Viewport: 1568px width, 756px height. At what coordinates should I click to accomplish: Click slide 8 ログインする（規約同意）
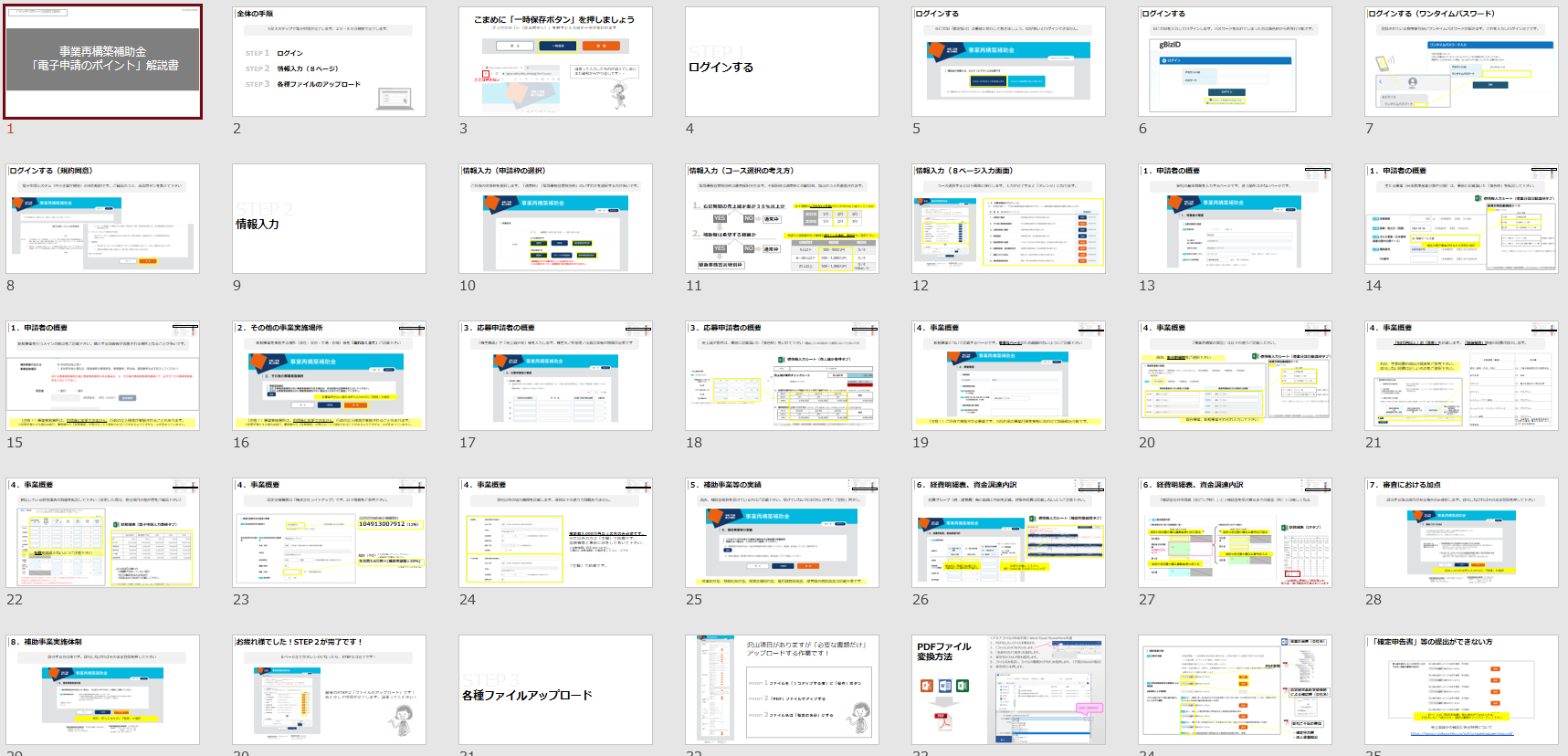tap(103, 219)
